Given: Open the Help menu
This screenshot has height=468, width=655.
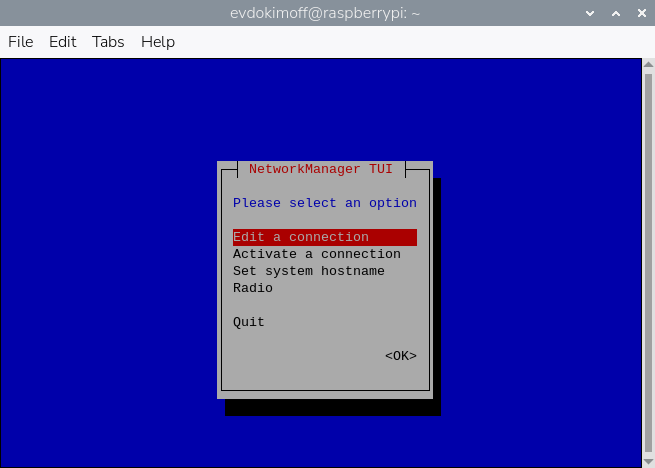Looking at the screenshot, I should point(158,41).
